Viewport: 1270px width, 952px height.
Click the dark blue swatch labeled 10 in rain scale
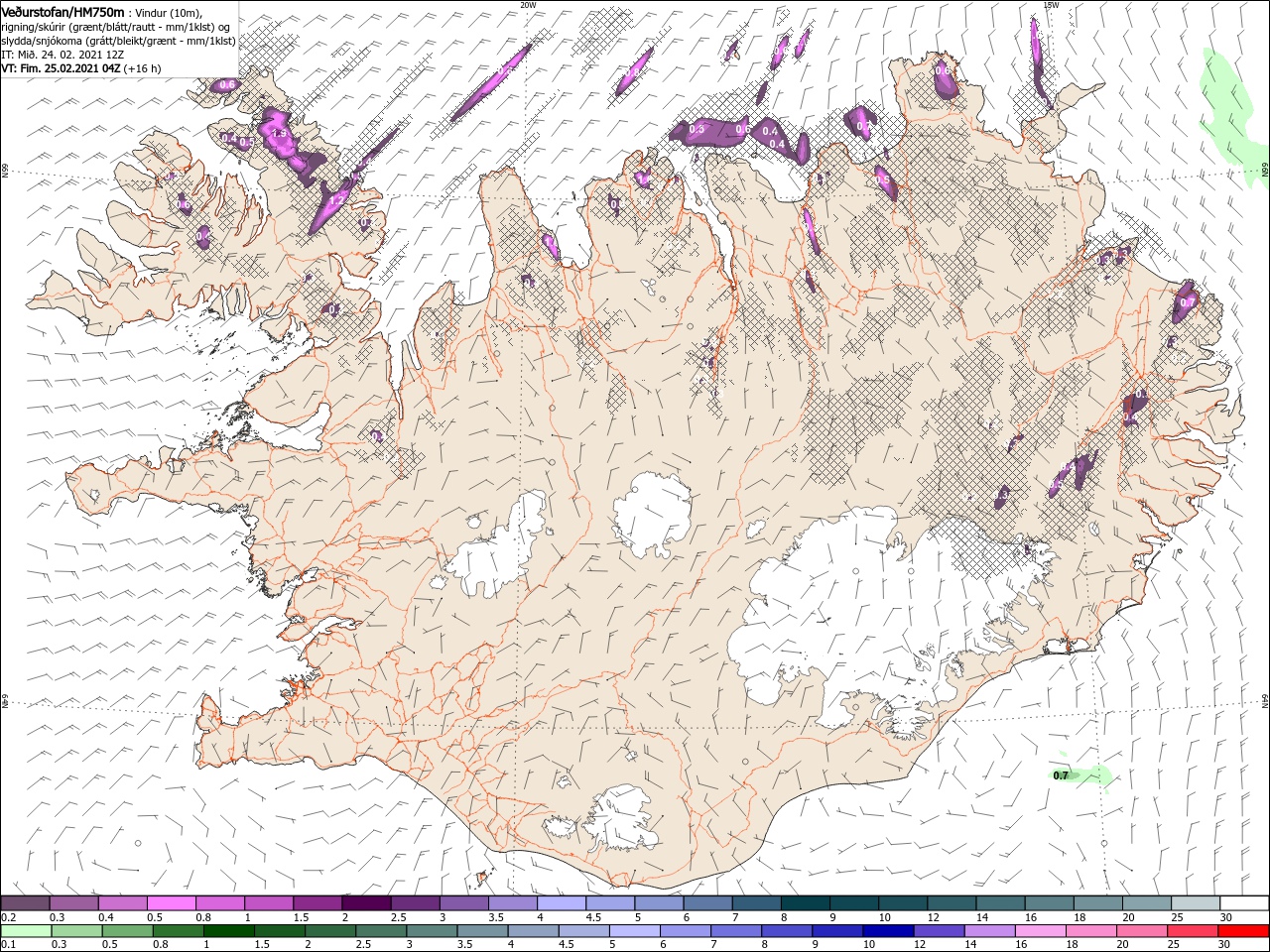887,931
